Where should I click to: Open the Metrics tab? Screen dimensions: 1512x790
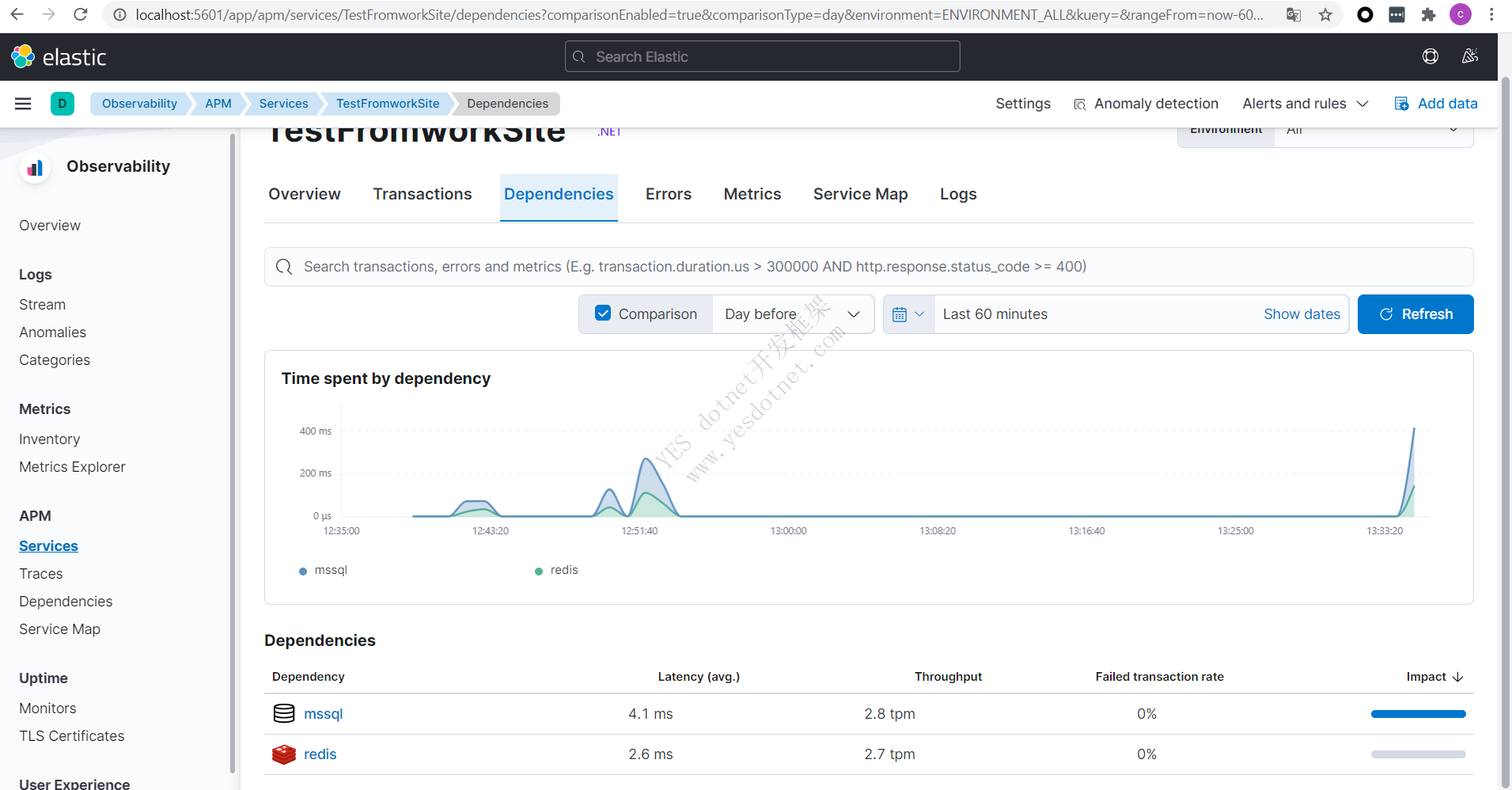pyautogui.click(x=752, y=194)
